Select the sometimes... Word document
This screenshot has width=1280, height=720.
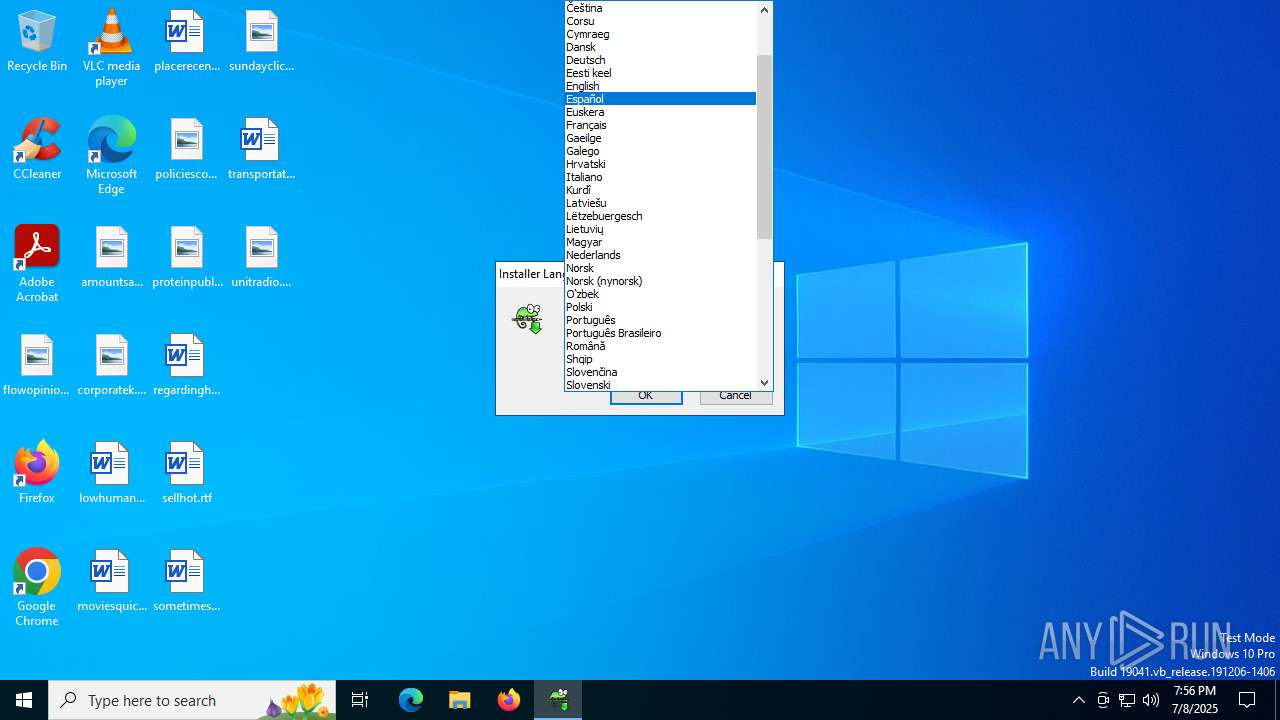(x=186, y=582)
